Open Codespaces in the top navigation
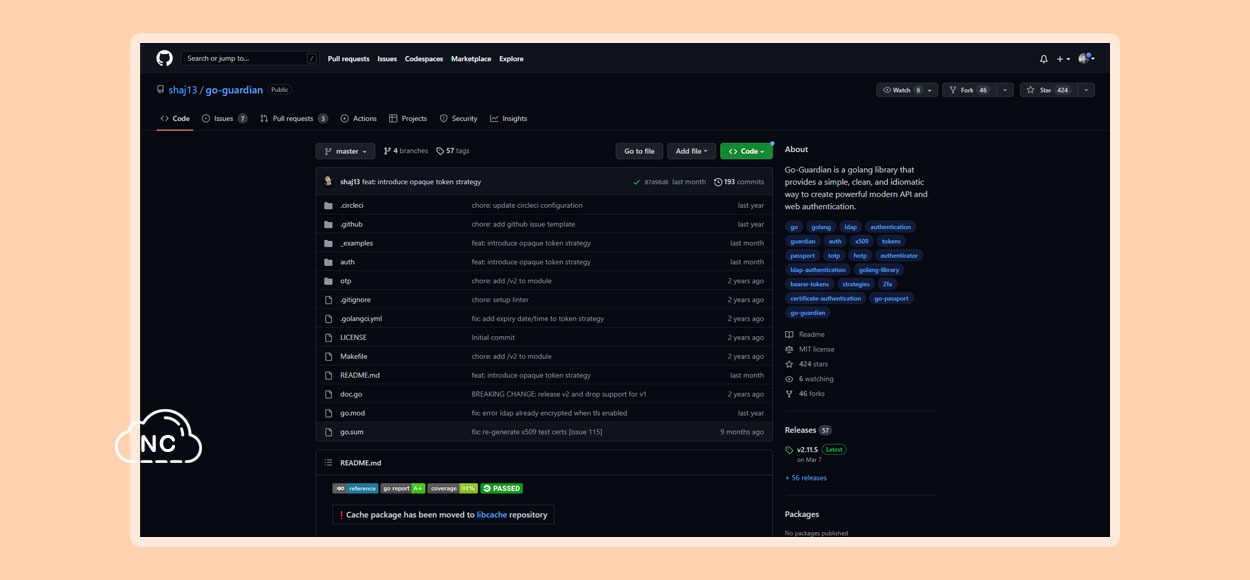Screen dimensions: 1250x580 [423, 59]
